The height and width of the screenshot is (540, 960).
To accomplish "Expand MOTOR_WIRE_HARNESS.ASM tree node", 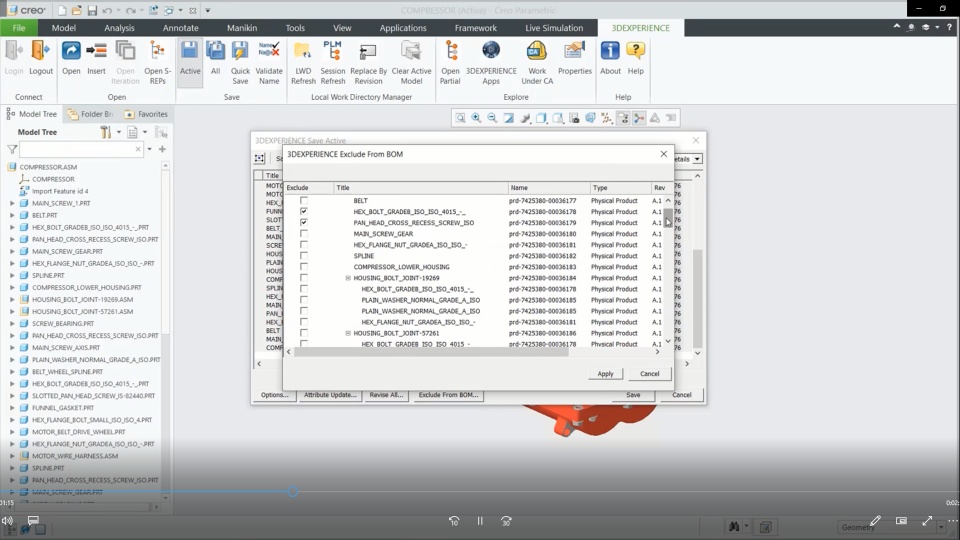I will tap(12, 456).
